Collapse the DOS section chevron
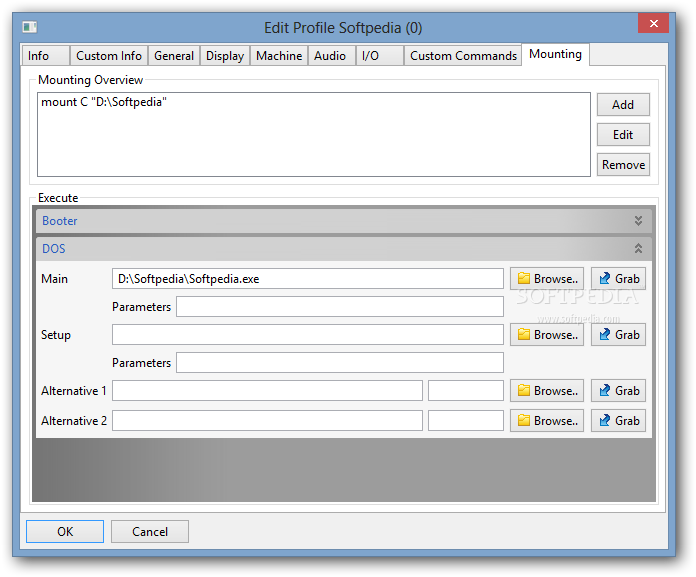Image resolution: width=696 pixels, height=577 pixels. (x=638, y=249)
